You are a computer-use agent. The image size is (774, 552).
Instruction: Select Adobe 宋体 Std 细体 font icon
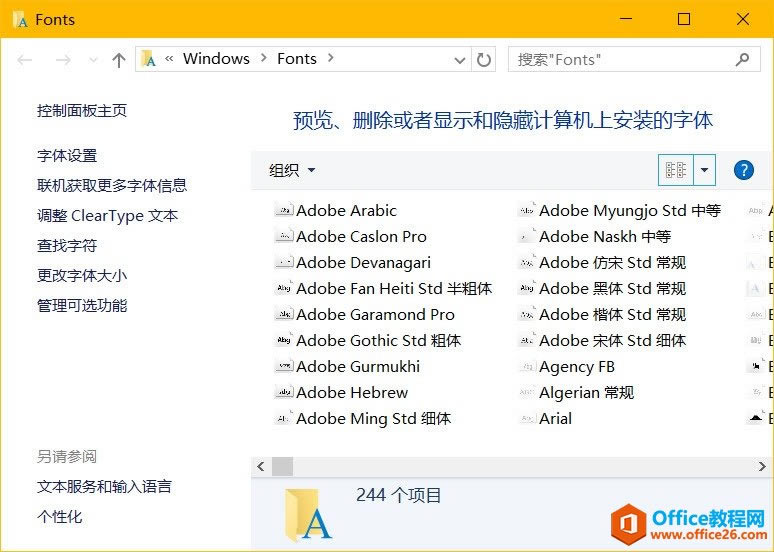click(x=527, y=340)
